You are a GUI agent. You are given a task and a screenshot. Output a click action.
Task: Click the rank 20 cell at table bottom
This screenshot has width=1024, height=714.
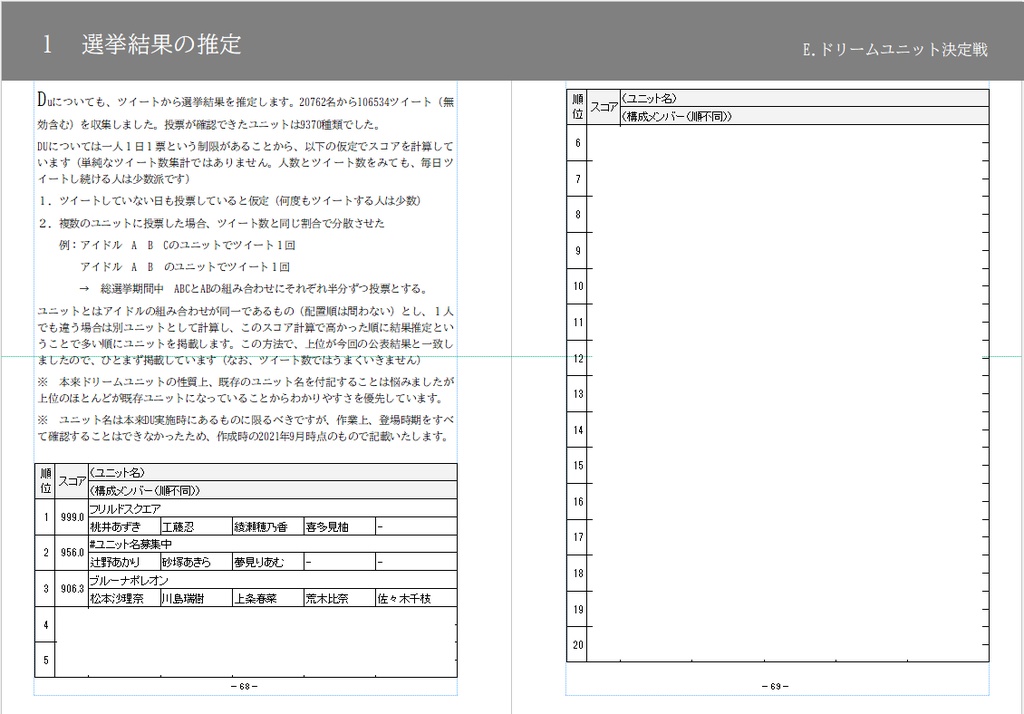coord(579,645)
